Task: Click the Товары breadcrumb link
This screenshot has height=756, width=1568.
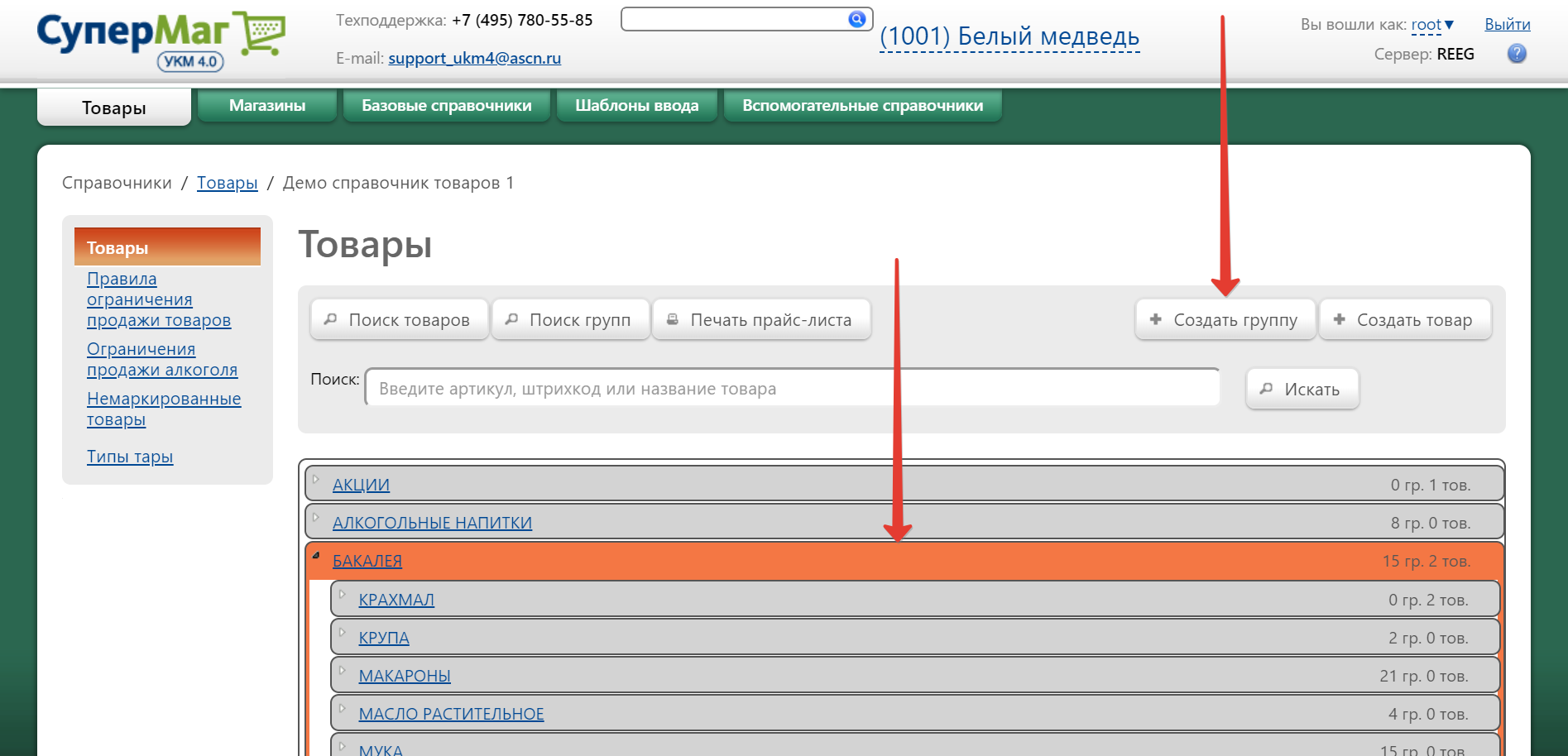Action: 228,183
